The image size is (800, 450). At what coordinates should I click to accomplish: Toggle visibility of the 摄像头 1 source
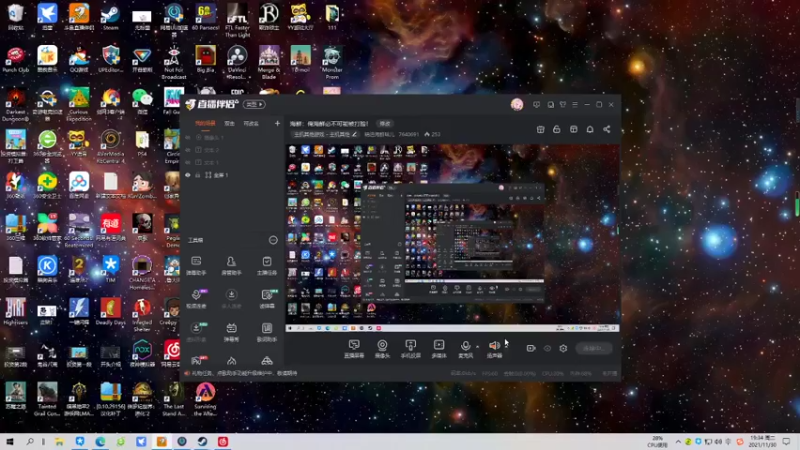pos(188,138)
